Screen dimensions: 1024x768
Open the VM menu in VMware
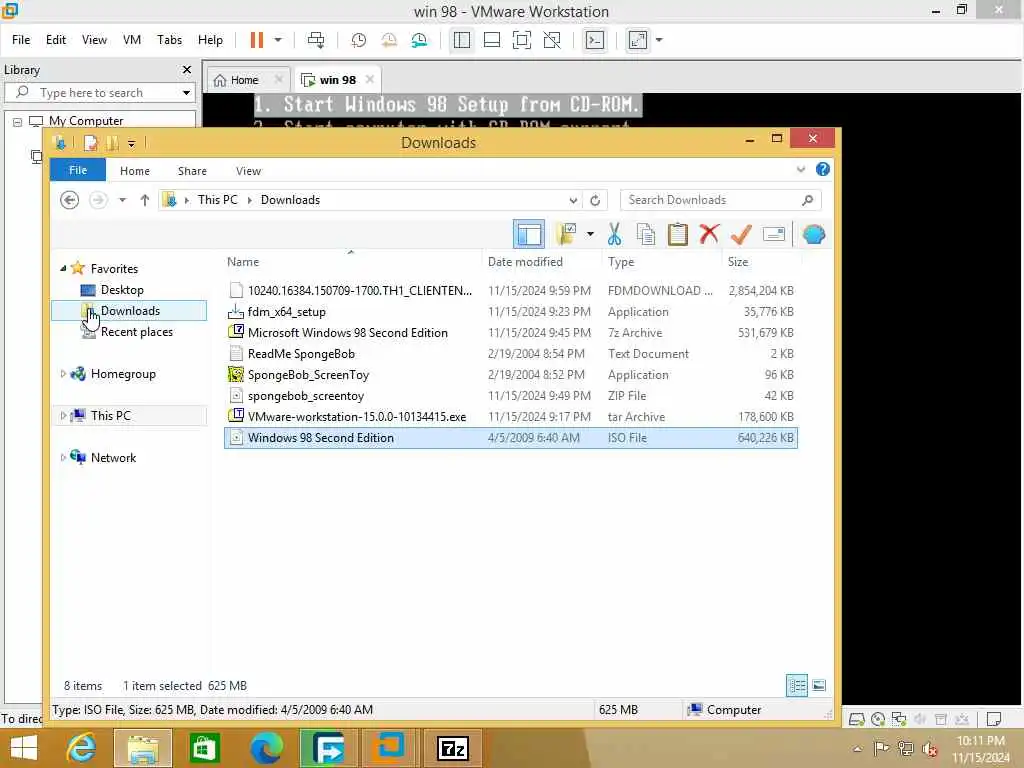132,40
